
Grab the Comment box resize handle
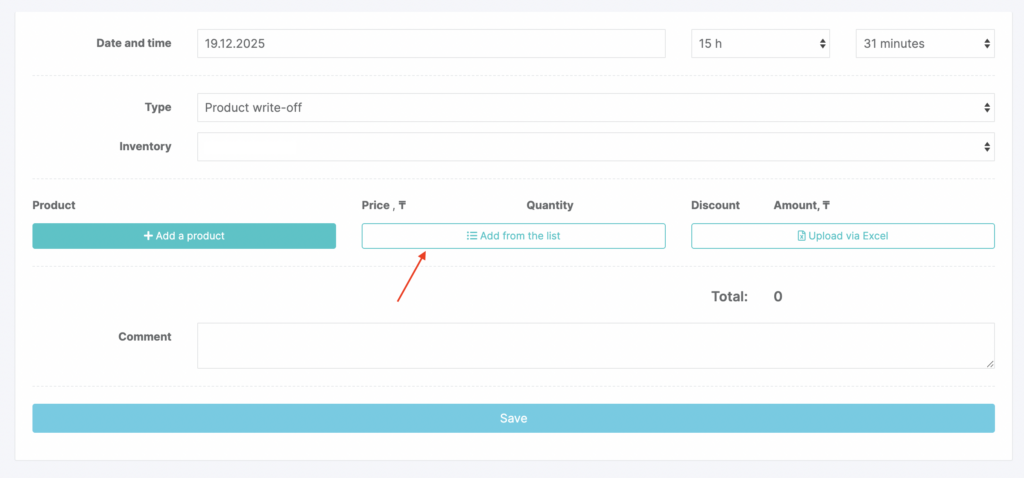990,364
